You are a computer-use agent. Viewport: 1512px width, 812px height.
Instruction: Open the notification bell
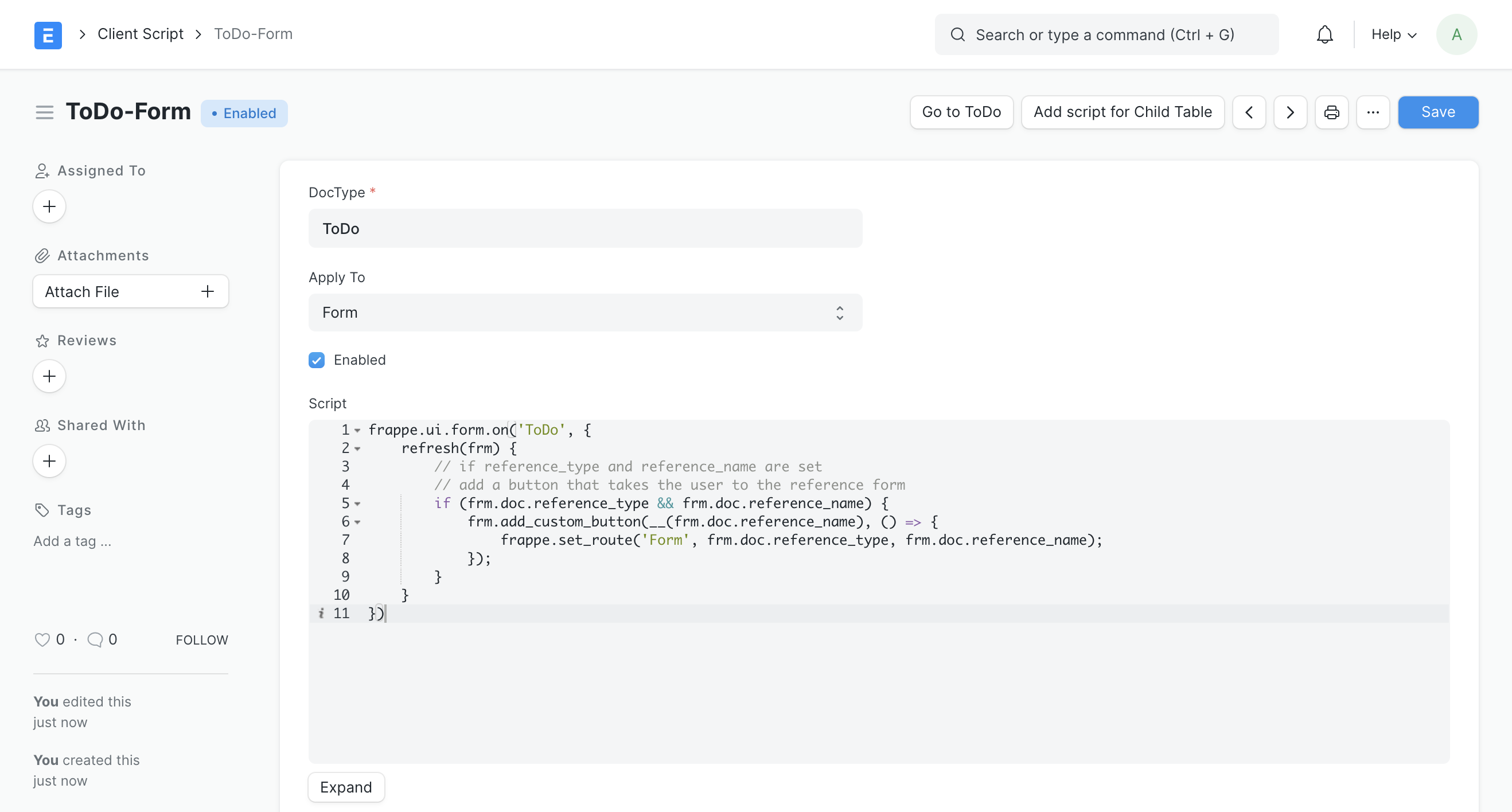[1324, 34]
